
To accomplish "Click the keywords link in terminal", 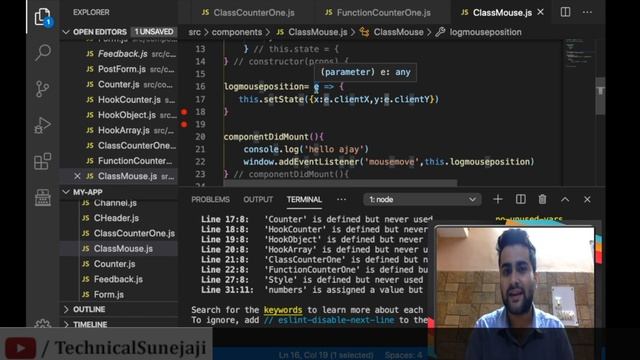I will 283,310.
